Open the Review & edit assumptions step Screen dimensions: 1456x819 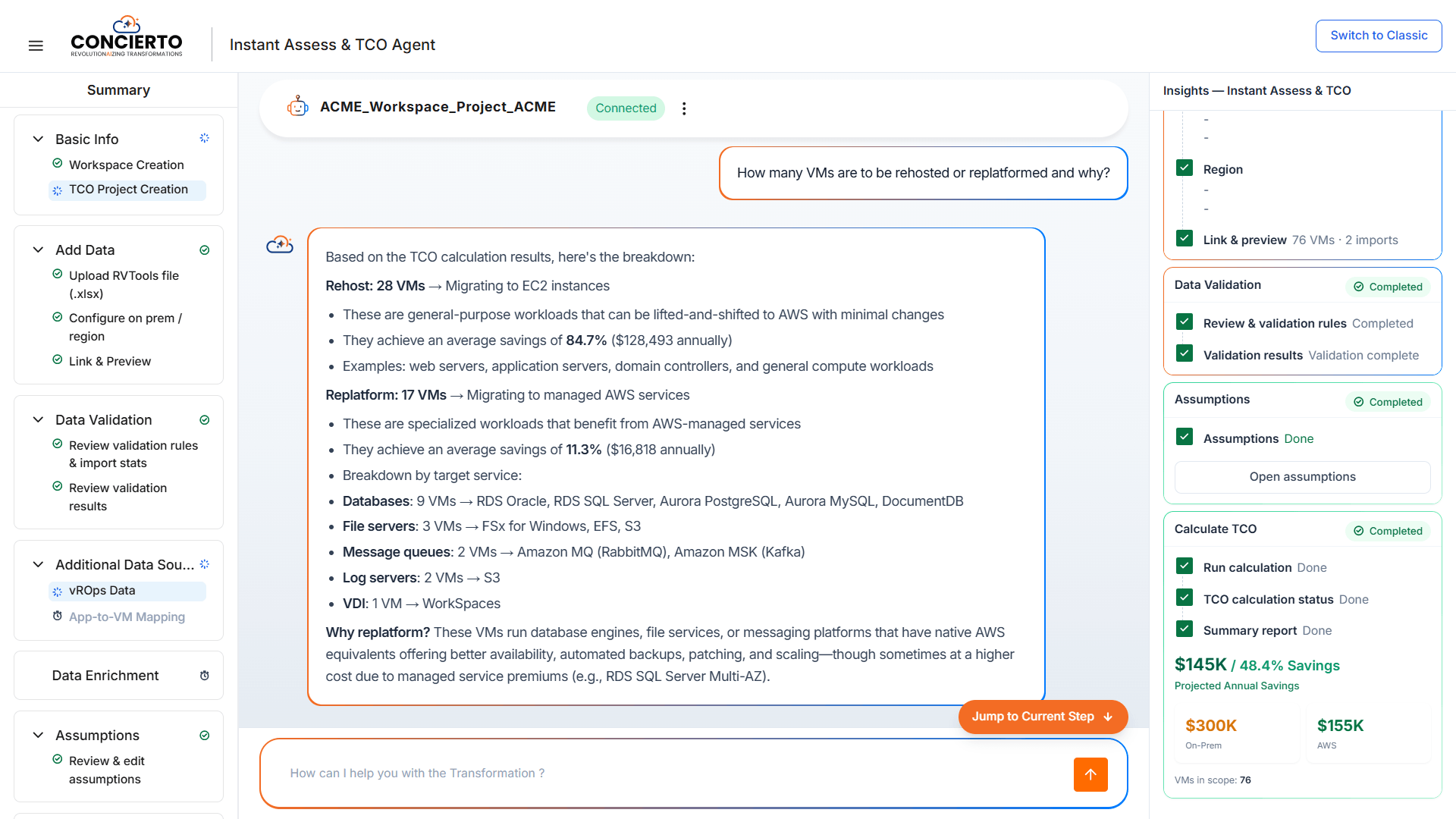106,770
